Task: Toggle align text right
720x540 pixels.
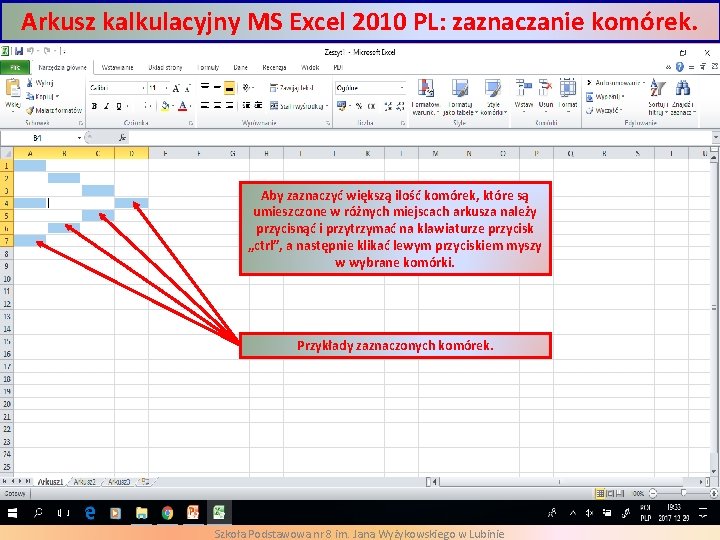Action: point(229,106)
